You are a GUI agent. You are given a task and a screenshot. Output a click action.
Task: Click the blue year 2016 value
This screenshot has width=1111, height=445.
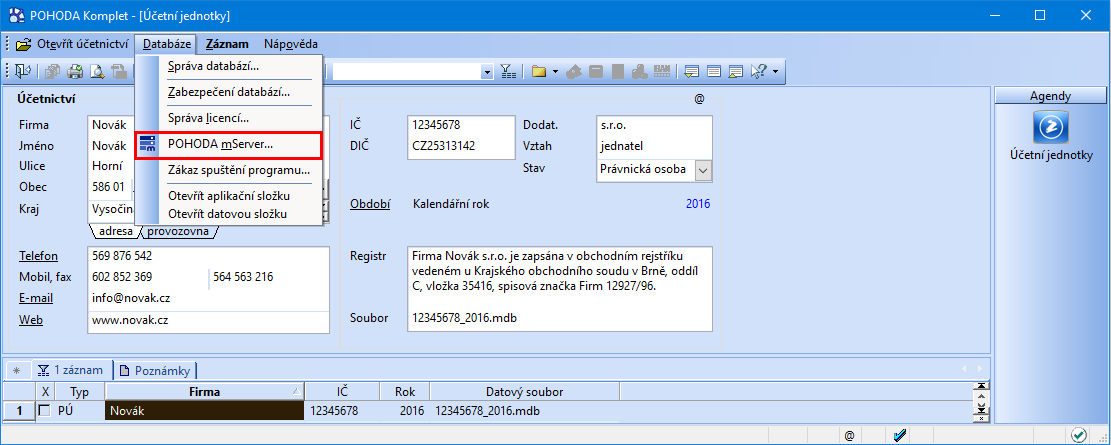click(698, 204)
